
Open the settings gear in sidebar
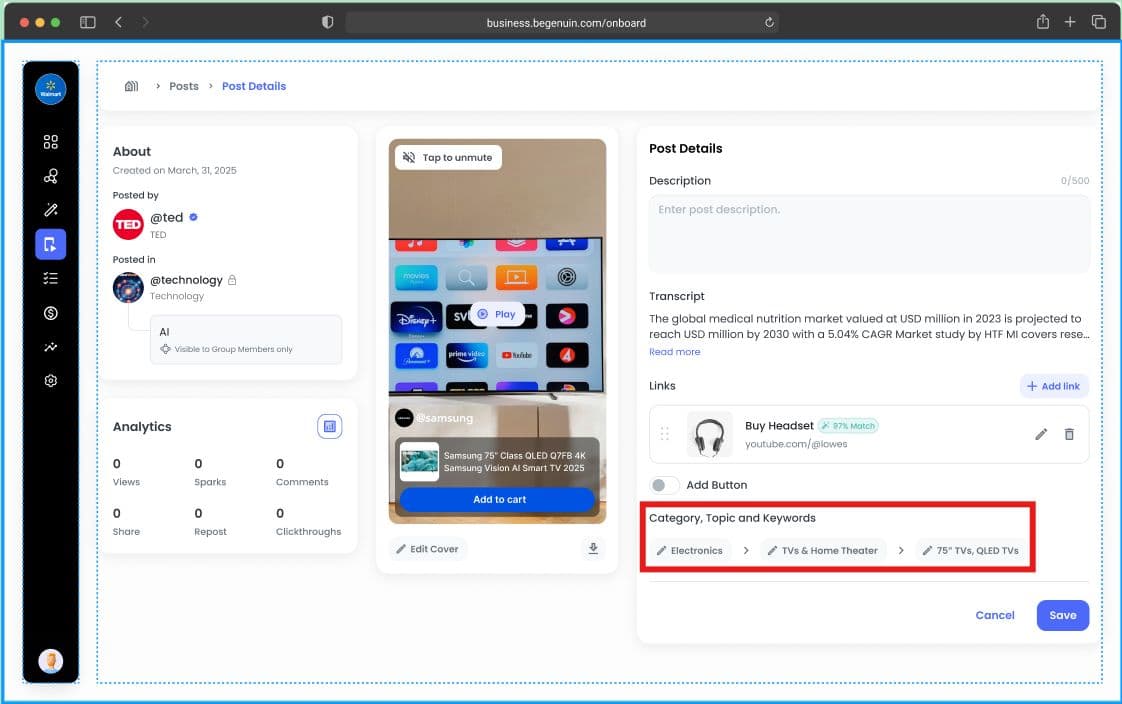(x=50, y=381)
